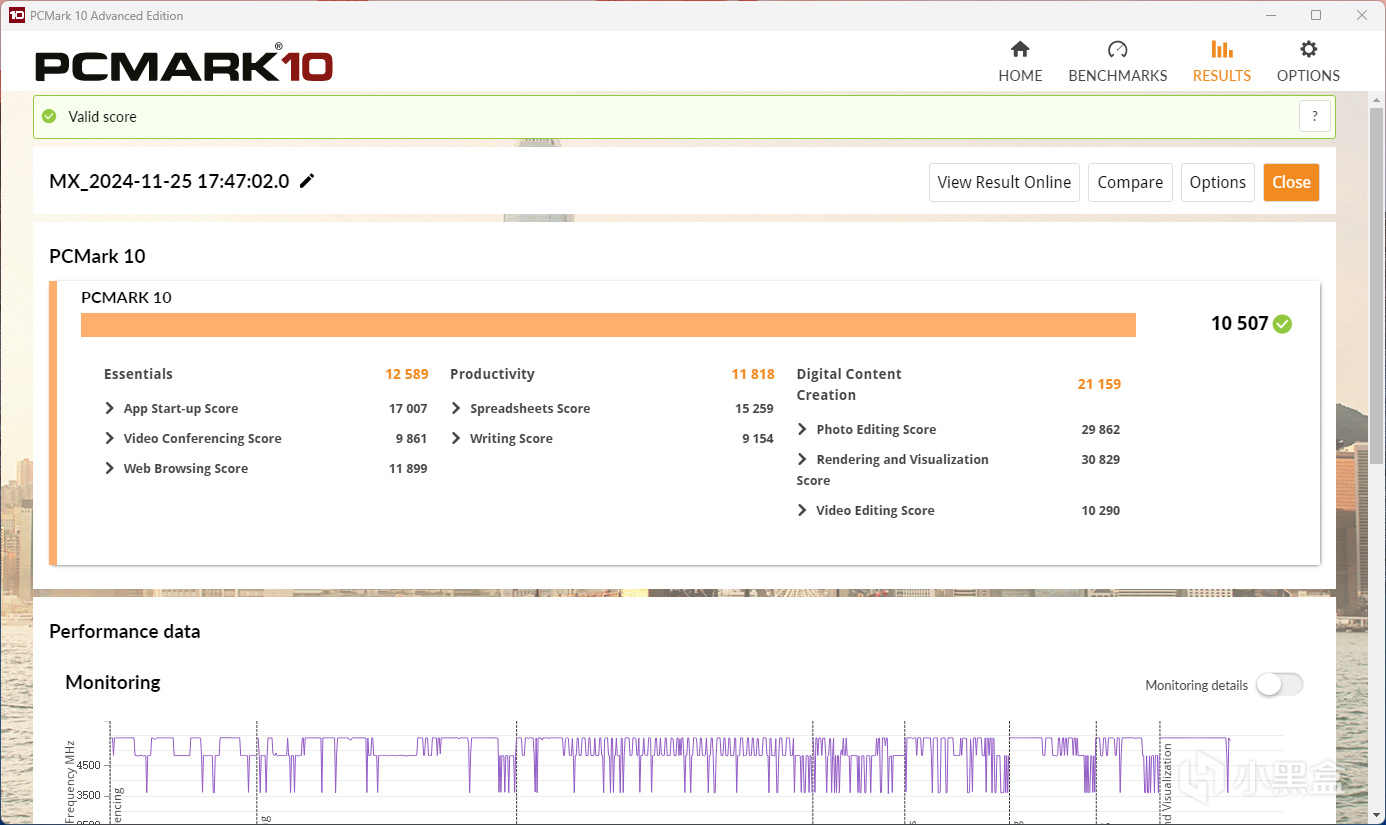Screen dimensions: 1386x825
Task: Click the orange PCMark 10 score bar
Action: (x=608, y=325)
